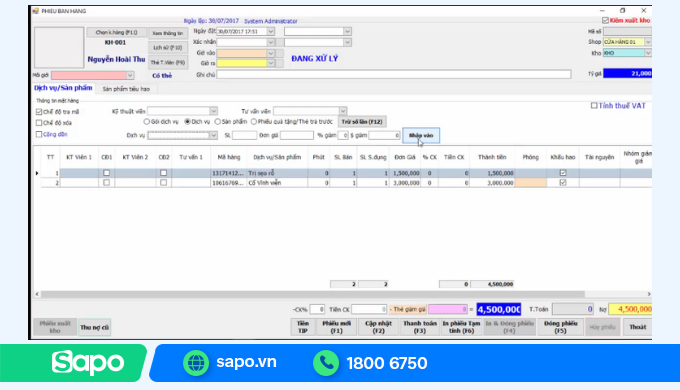The image size is (680, 390).
Task: Untick Khấu hao in Cố Vĩnh viễn row
Action: pos(563,183)
